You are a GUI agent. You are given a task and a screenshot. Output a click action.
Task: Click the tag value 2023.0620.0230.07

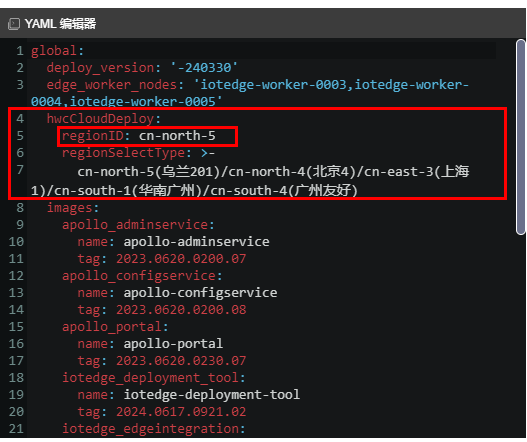click(181, 361)
